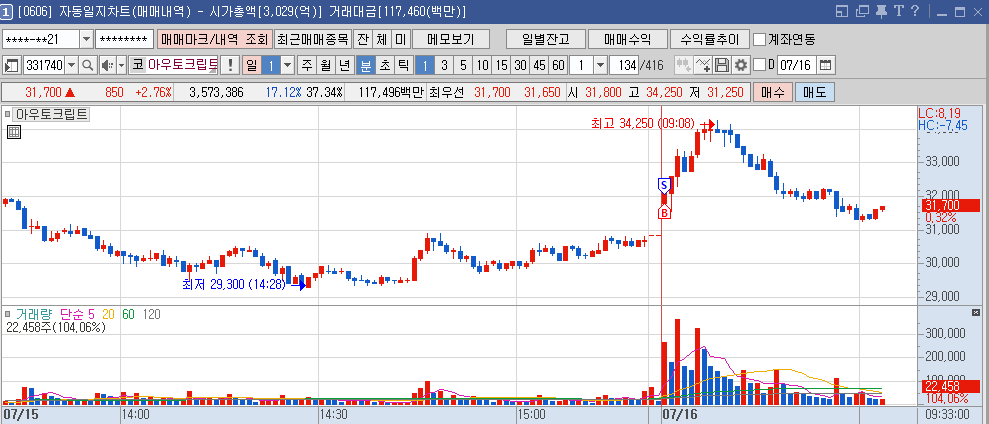This screenshot has height=424, width=989.
Task: Click the screen layout icon left of stock code
Action: click(x=11, y=65)
